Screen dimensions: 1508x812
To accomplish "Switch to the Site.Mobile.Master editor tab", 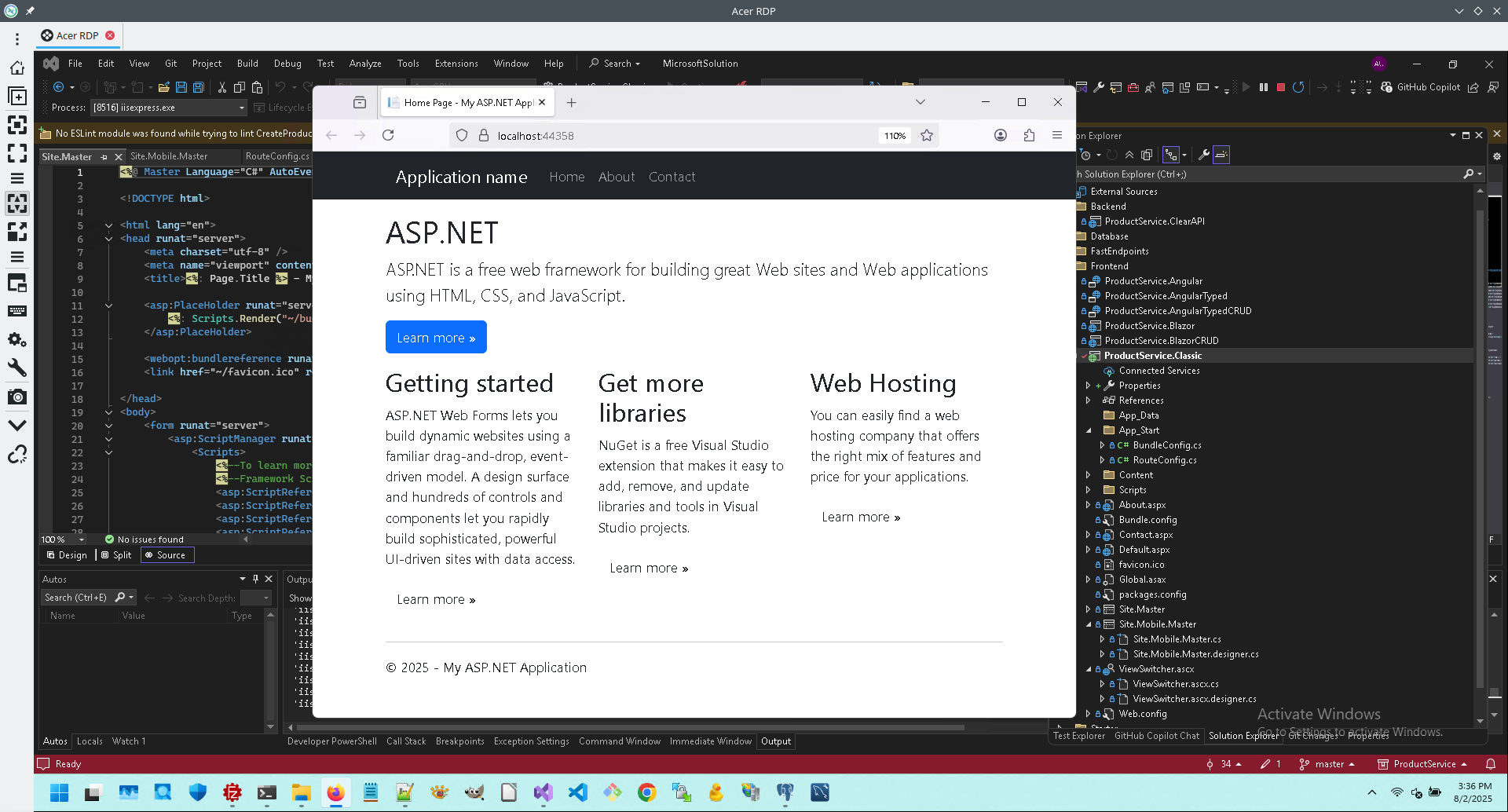I will tap(169, 156).
